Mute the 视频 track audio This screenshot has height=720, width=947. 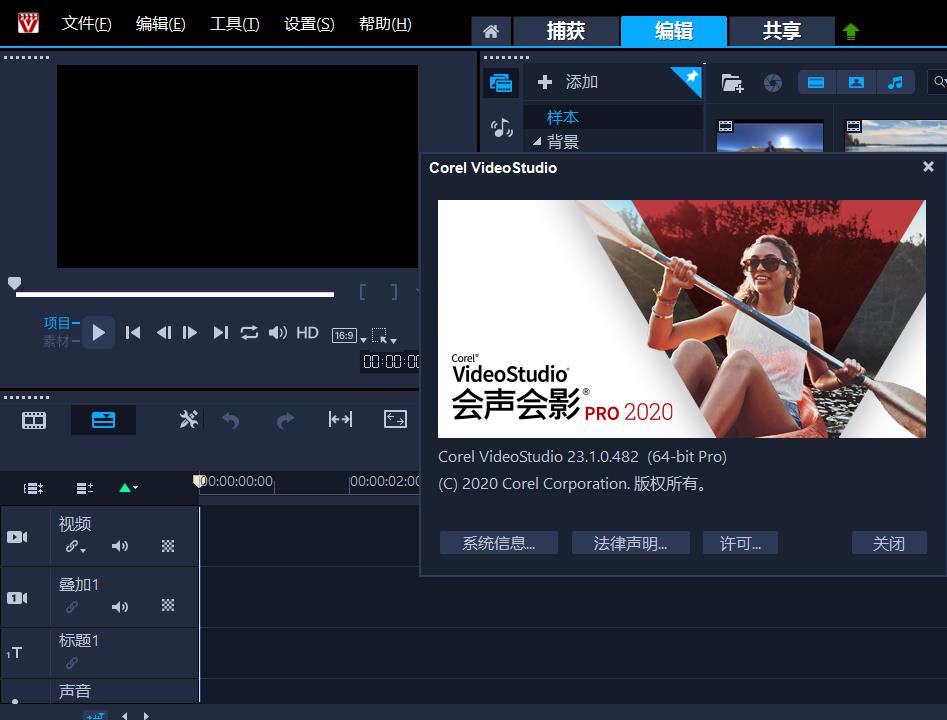120,547
